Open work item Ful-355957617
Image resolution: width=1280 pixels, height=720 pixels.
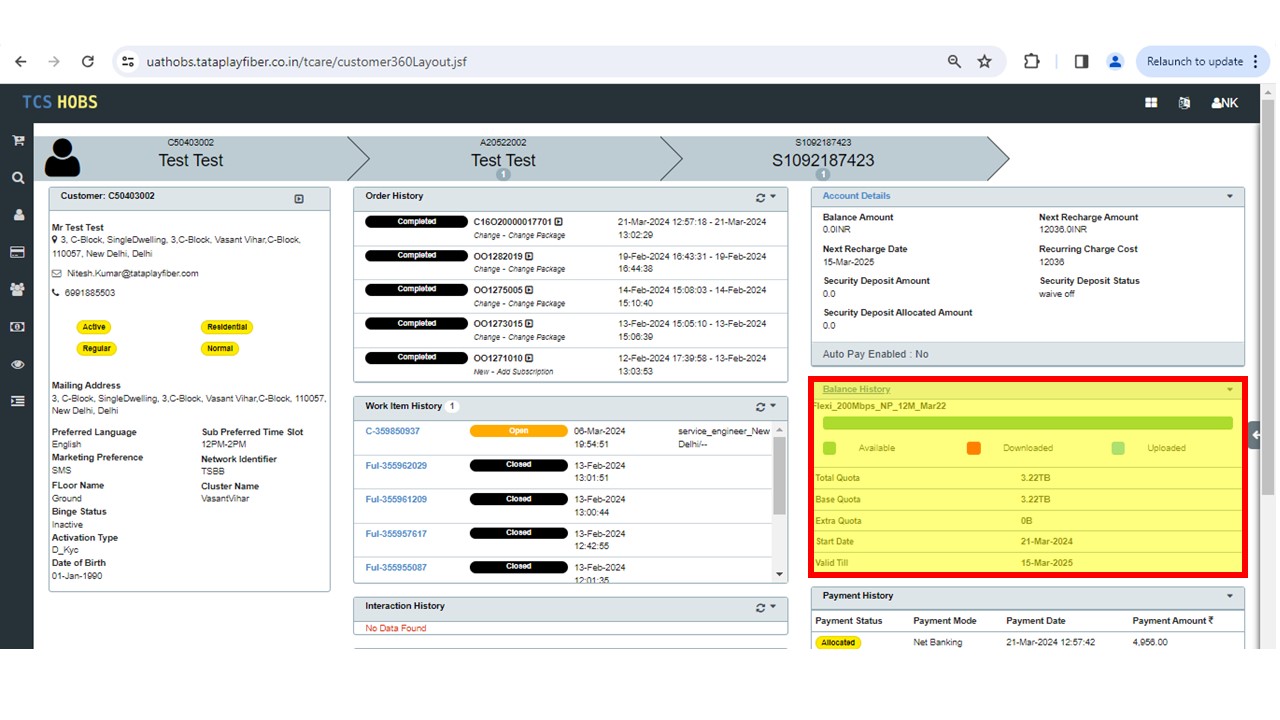click(x=396, y=534)
